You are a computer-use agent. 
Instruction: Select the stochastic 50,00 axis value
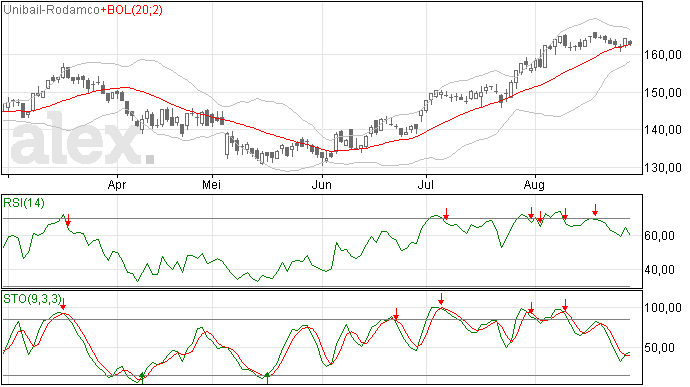pos(659,348)
